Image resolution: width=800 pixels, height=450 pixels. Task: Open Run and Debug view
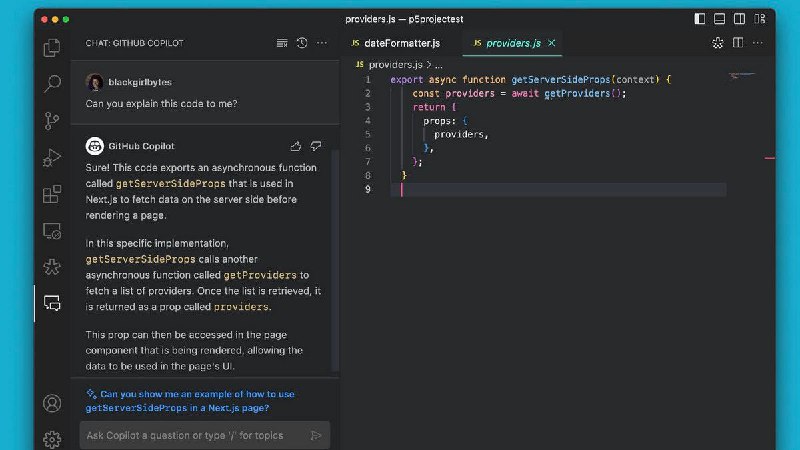(x=52, y=157)
